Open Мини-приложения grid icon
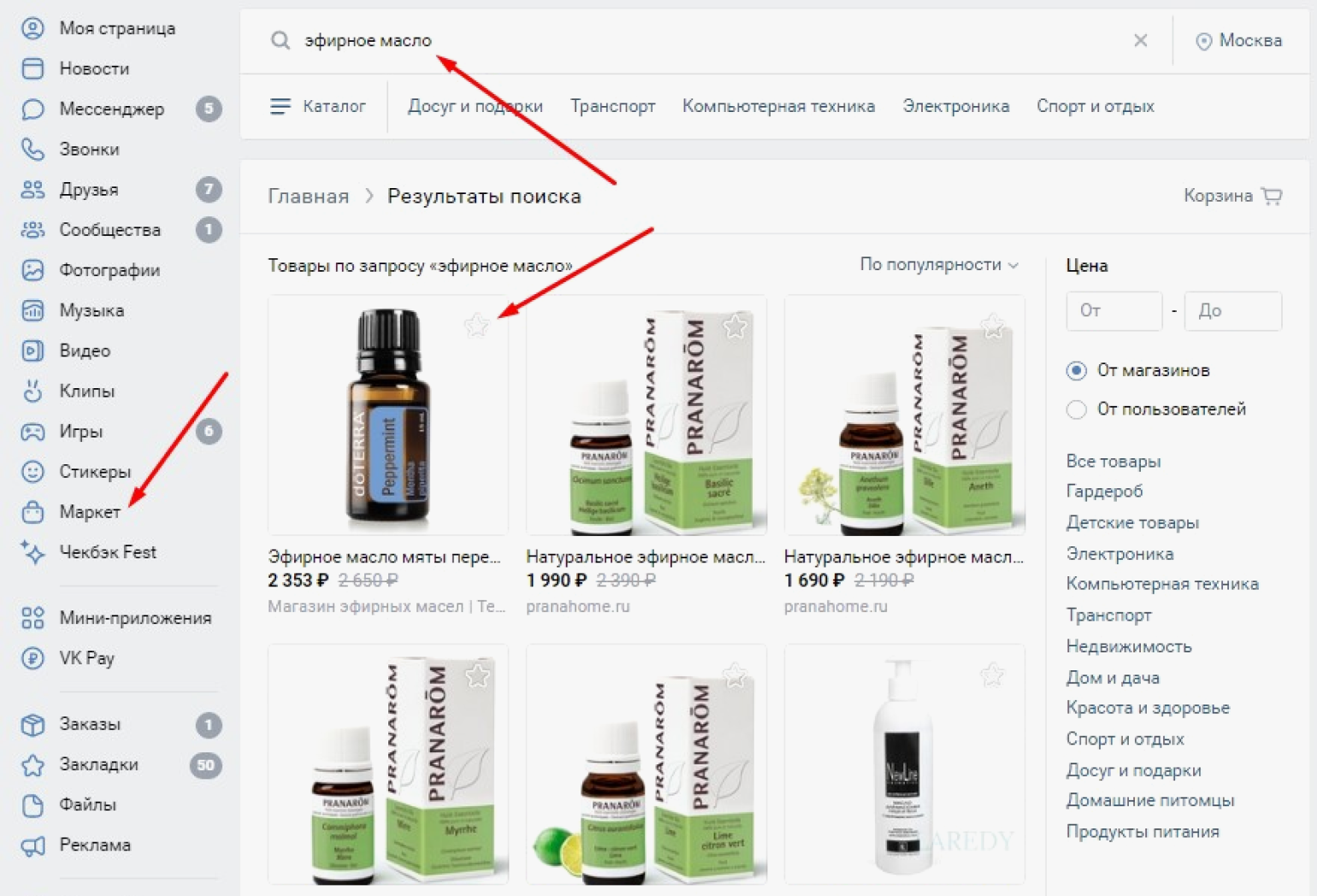Viewport: 1317px width, 896px height. coord(32,617)
